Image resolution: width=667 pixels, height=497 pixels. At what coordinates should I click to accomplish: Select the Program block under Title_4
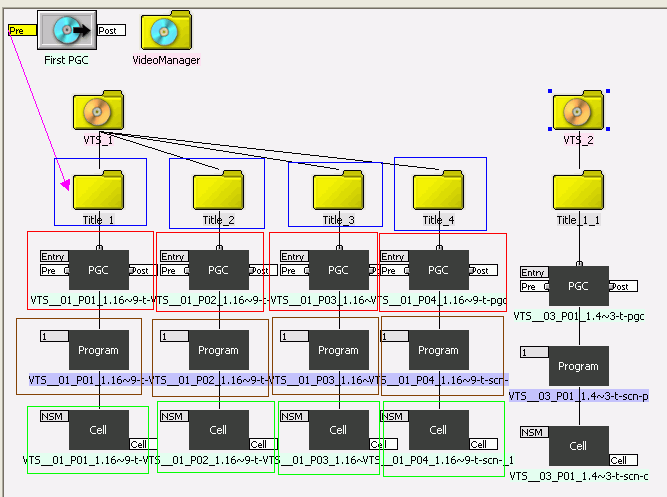coord(439,350)
